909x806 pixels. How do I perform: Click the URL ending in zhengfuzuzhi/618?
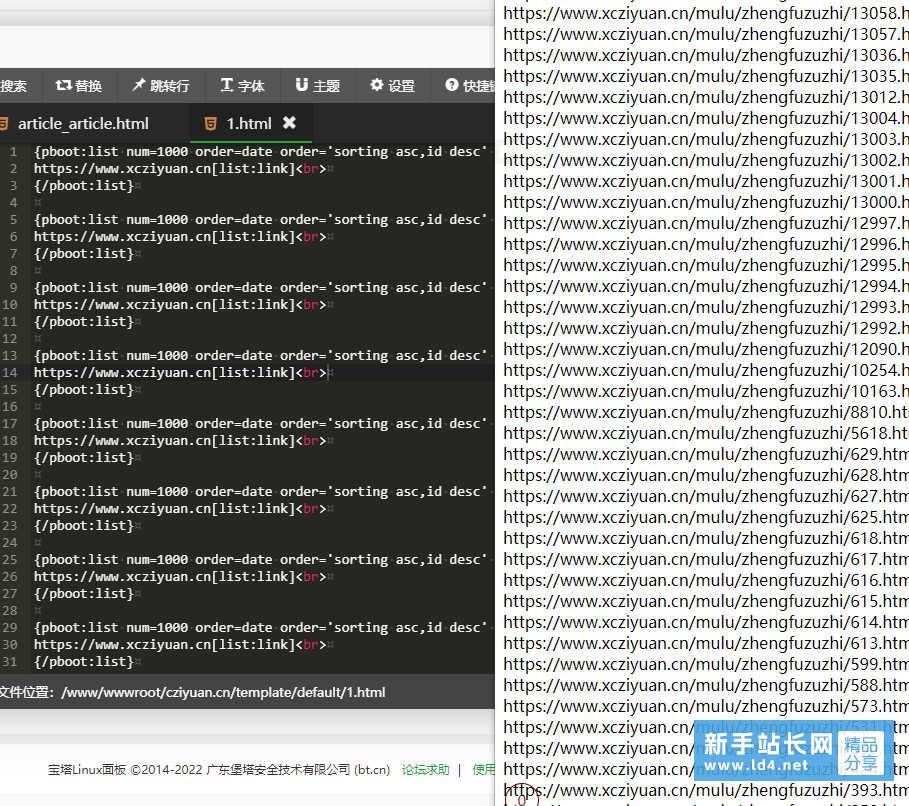pyautogui.click(x=706, y=538)
